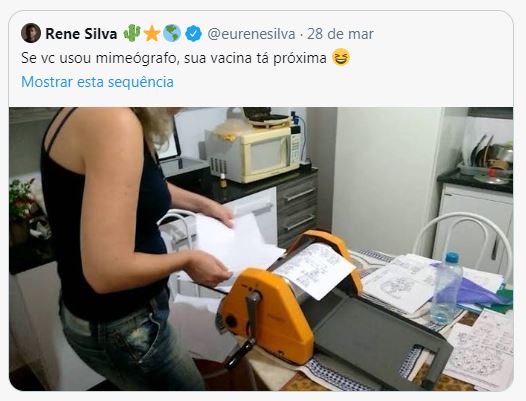Click the globe emoji beside the name

[172, 34]
